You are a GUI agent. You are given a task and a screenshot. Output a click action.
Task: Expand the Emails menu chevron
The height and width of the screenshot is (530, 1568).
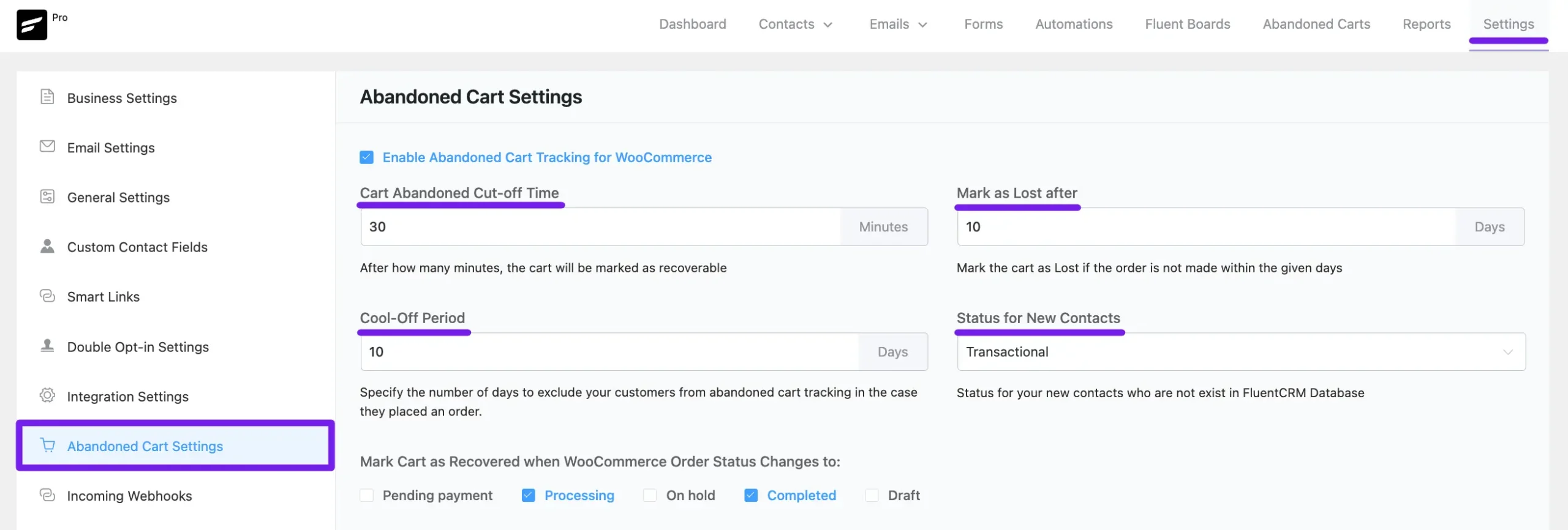click(923, 25)
